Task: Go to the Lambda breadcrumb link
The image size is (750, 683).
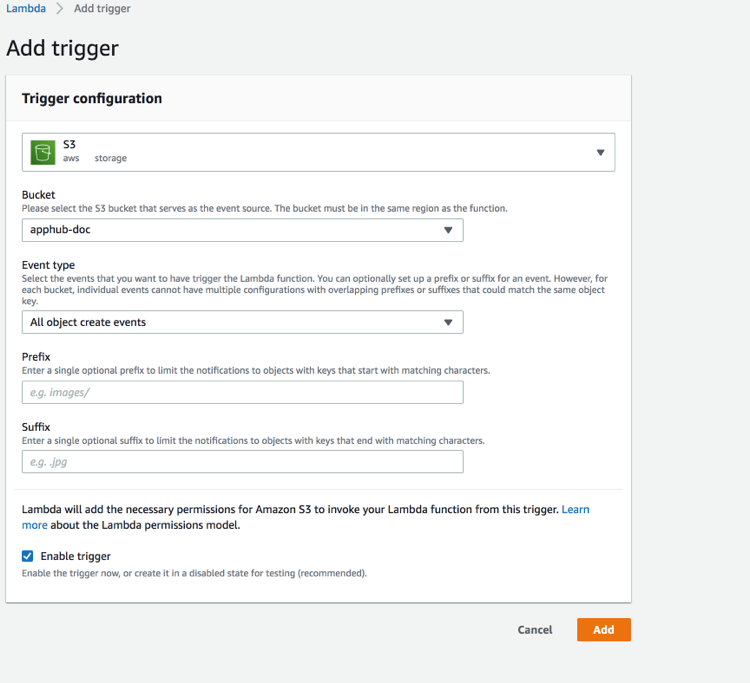Action: [26, 9]
